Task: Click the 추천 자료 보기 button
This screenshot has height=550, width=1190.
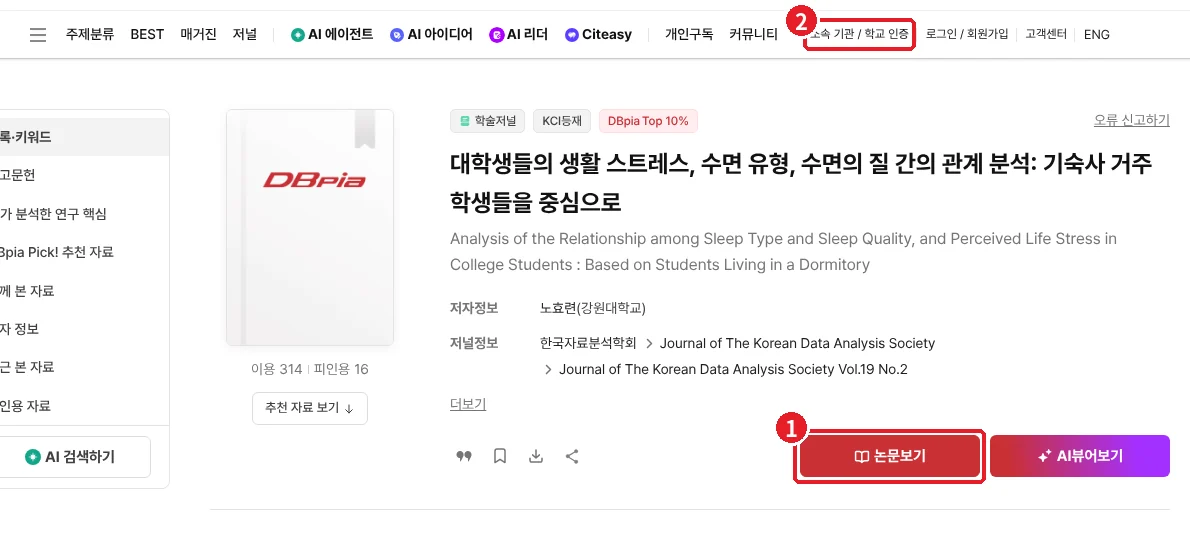Action: click(x=310, y=408)
